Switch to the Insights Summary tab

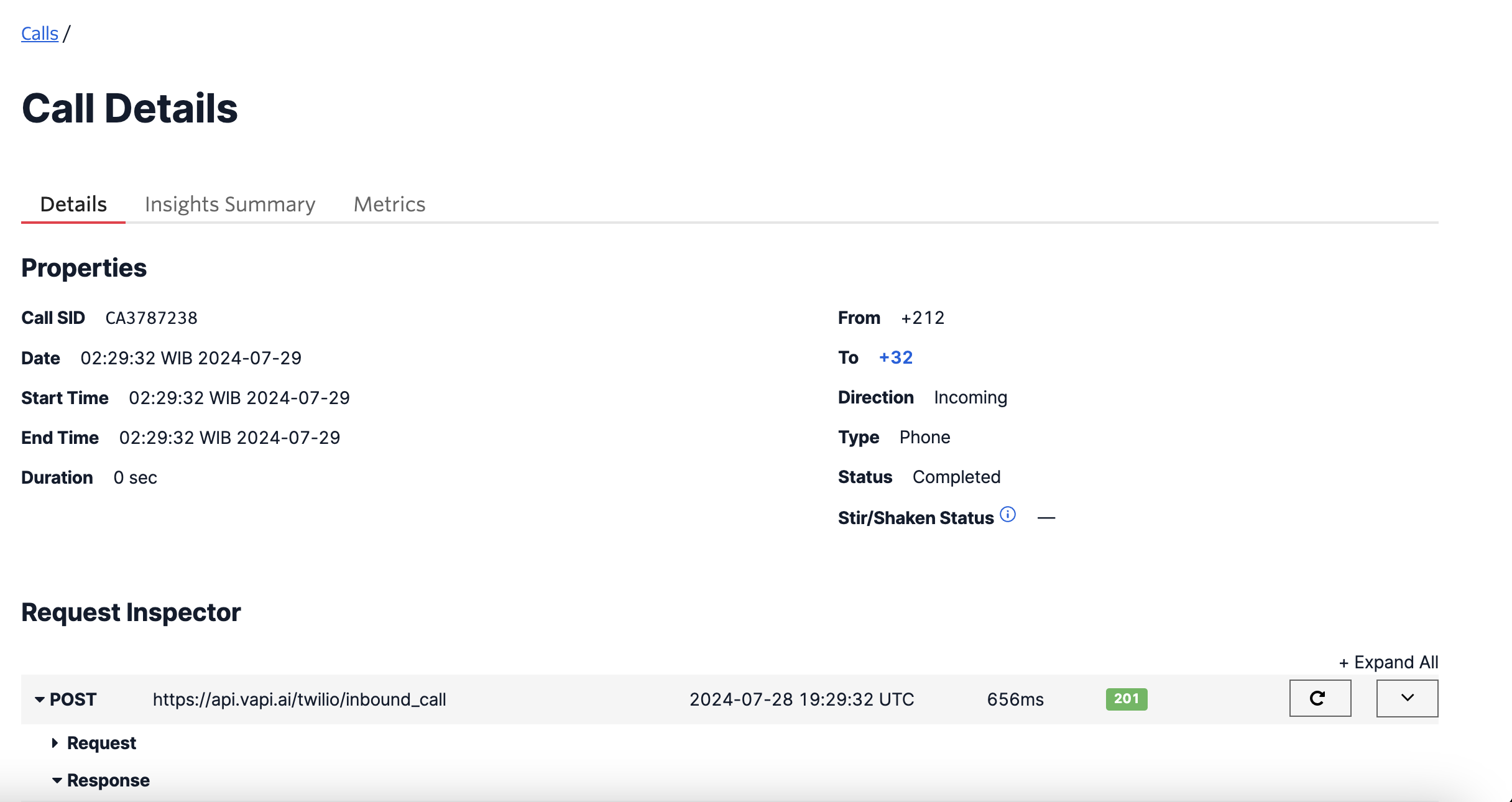231,204
